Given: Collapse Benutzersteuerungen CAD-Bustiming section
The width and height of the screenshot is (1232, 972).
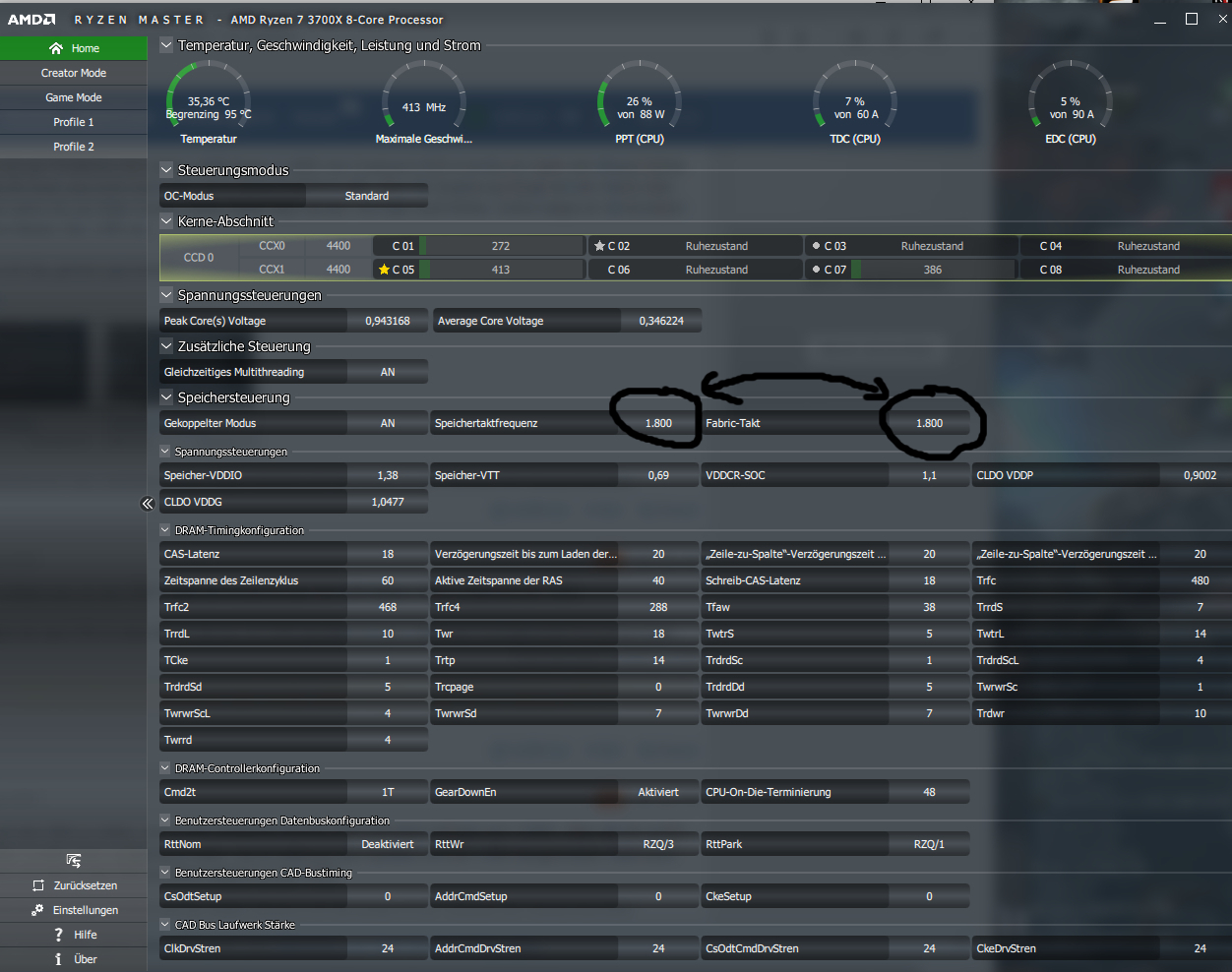Looking at the screenshot, I should [165, 873].
